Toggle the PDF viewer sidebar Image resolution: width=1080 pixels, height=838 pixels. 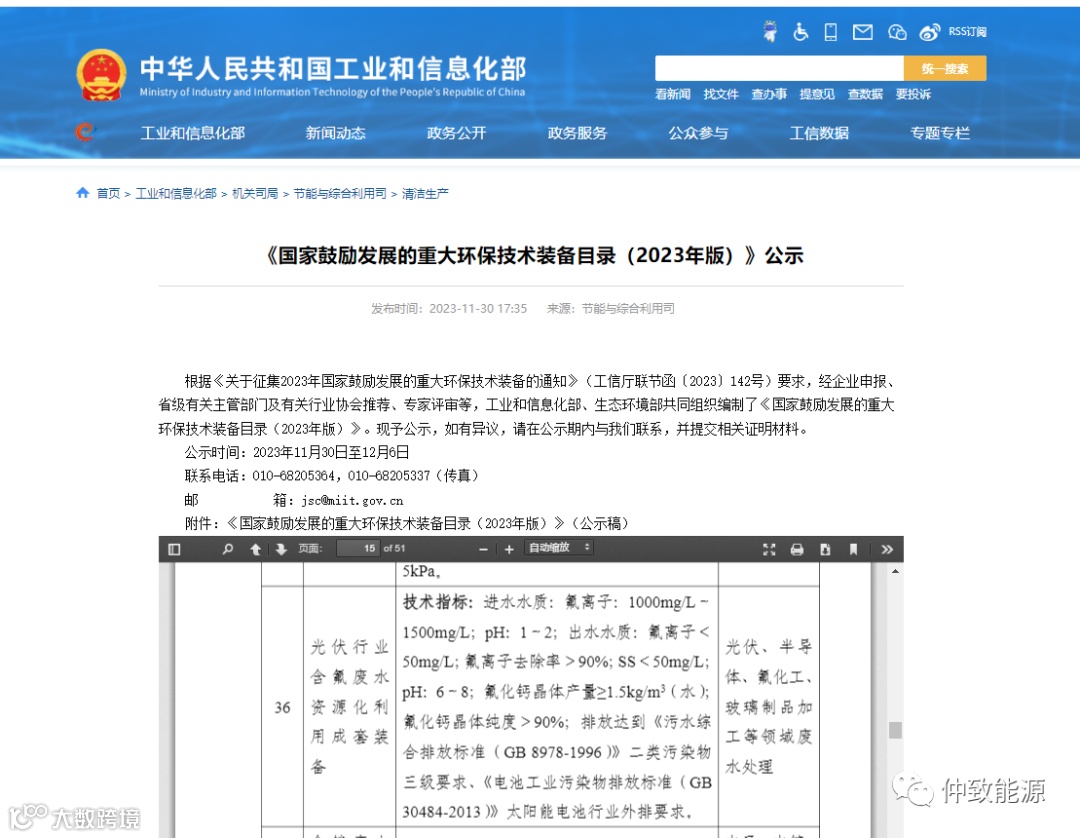[174, 549]
